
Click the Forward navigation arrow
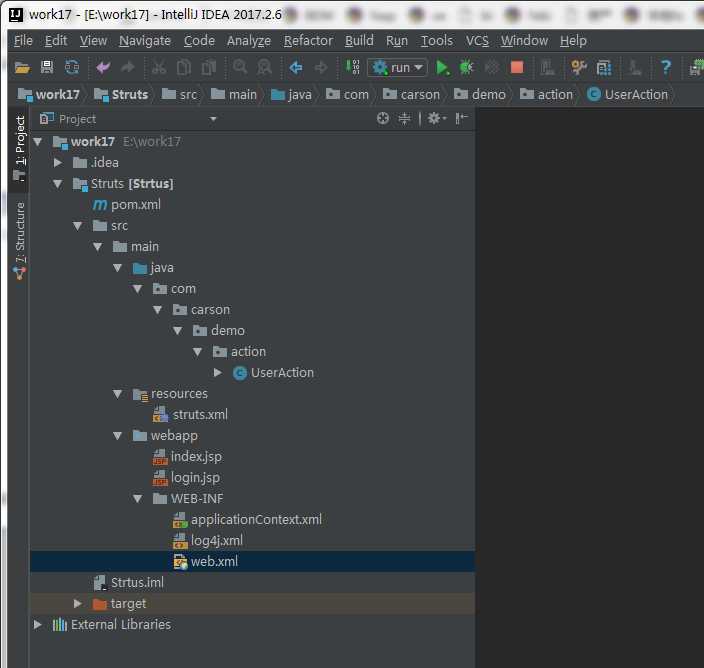pos(321,68)
